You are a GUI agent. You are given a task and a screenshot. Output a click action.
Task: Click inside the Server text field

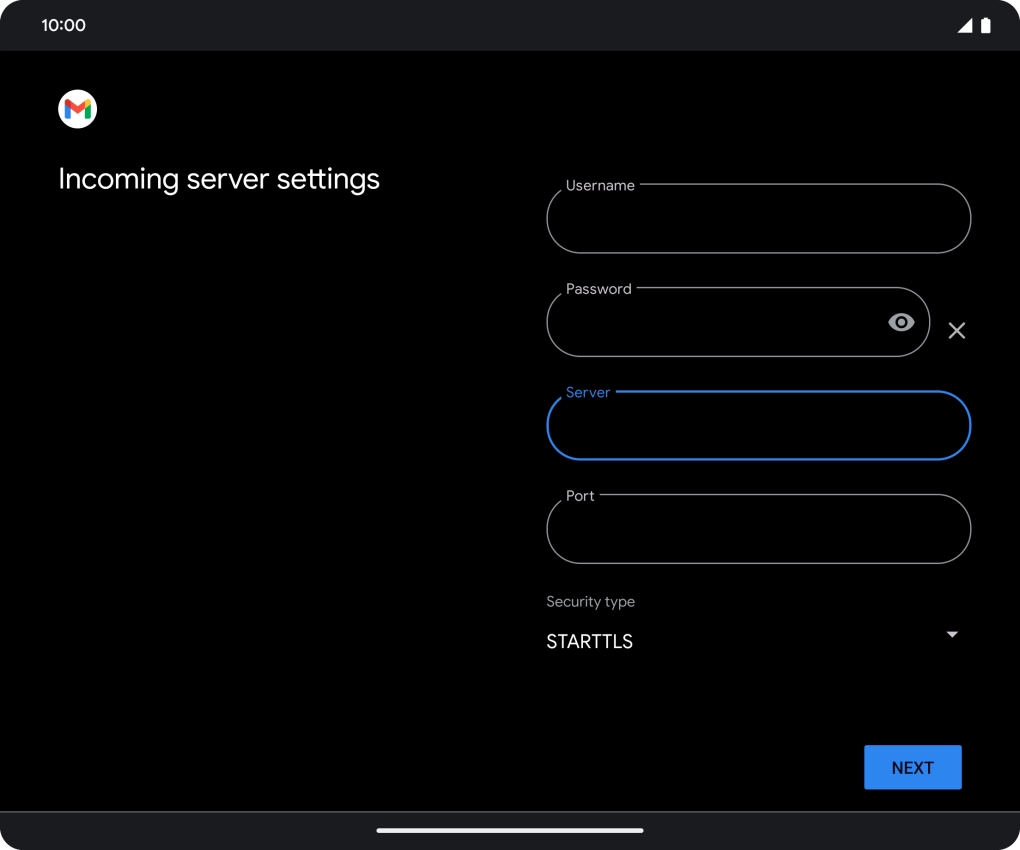(x=758, y=427)
